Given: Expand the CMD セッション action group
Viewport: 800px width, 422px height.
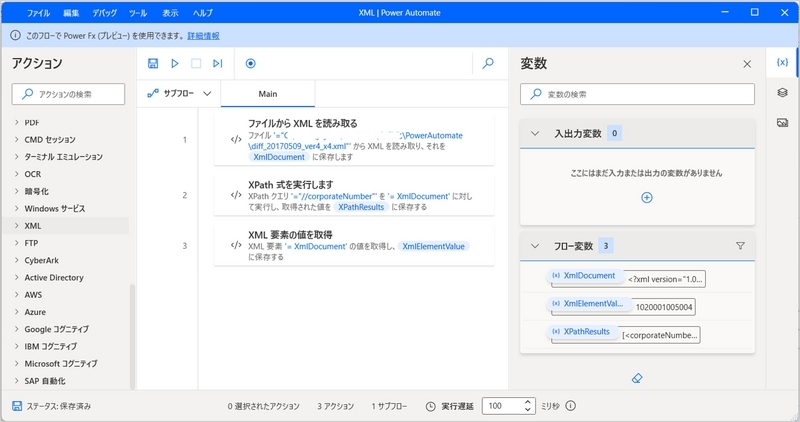Looking at the screenshot, I should point(16,139).
